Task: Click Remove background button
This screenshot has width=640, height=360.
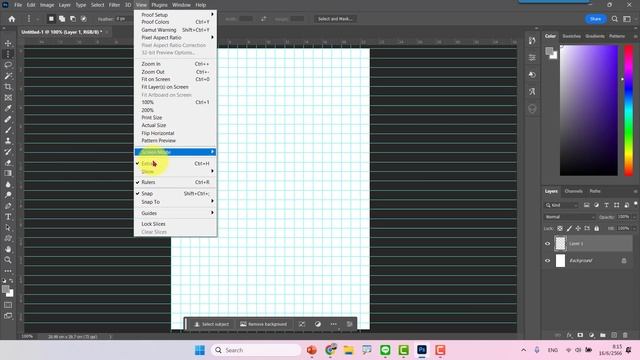Action: click(264, 324)
